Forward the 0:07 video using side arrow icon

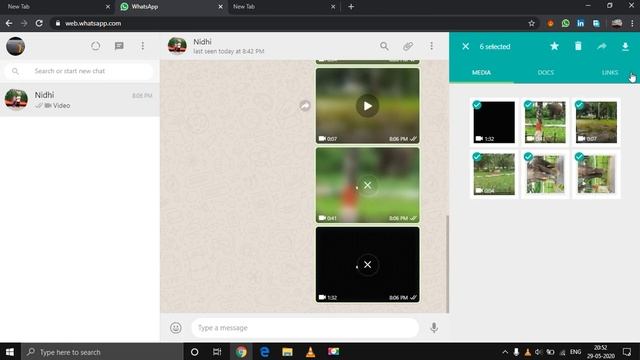coord(305,106)
